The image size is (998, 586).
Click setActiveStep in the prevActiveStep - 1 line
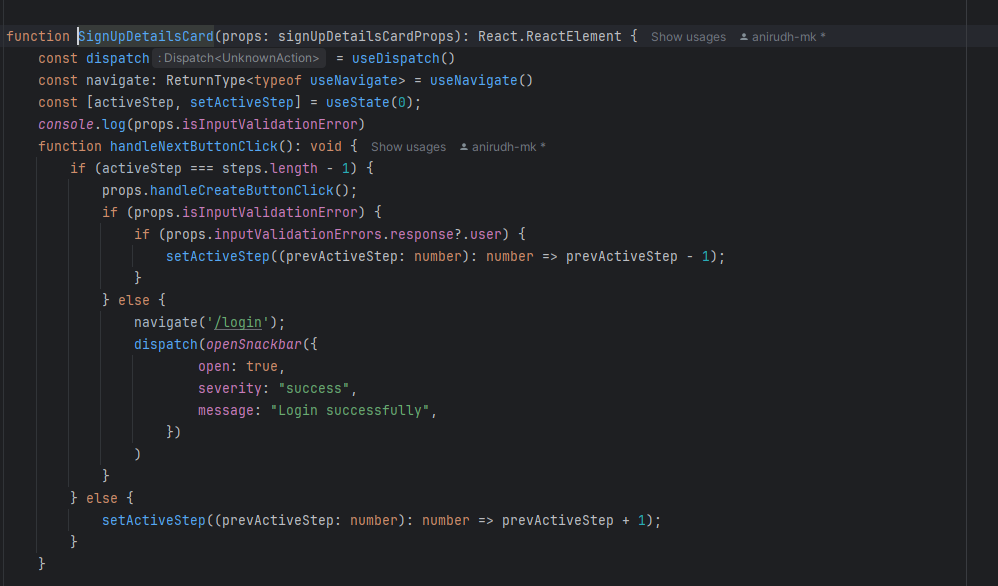tap(218, 256)
